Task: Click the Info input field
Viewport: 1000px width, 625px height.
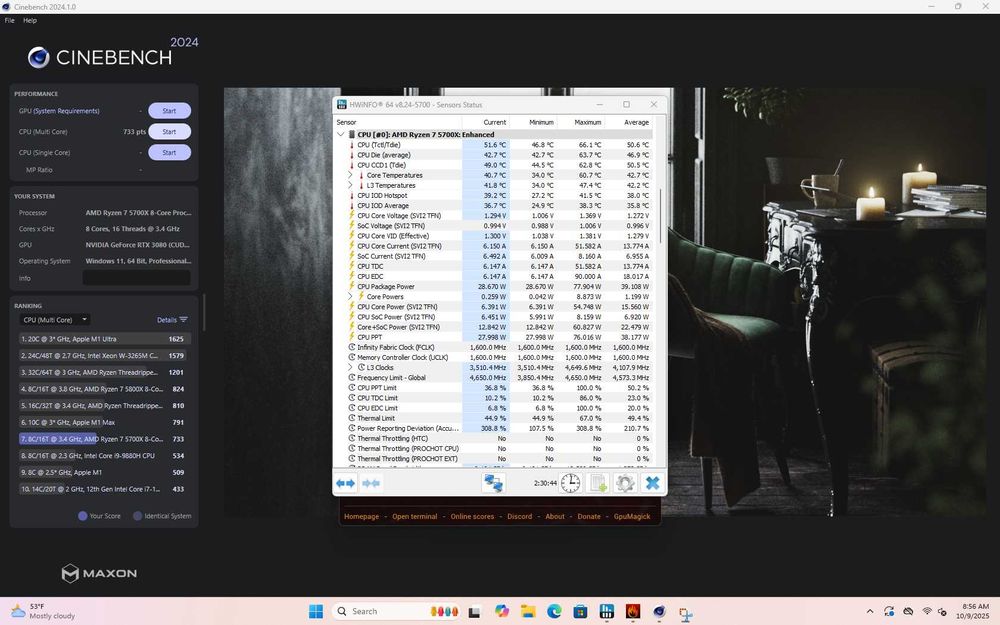Action: coord(136,278)
